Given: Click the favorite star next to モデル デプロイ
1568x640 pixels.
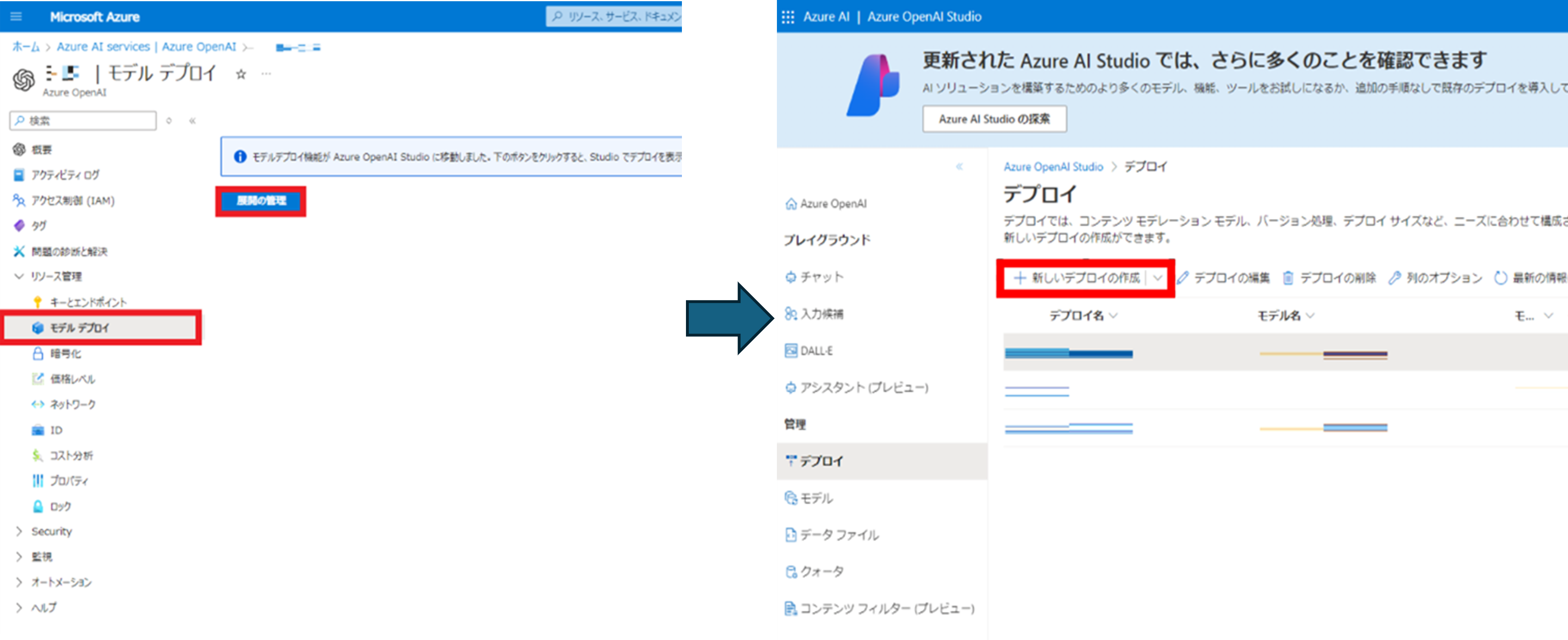Looking at the screenshot, I should (241, 74).
